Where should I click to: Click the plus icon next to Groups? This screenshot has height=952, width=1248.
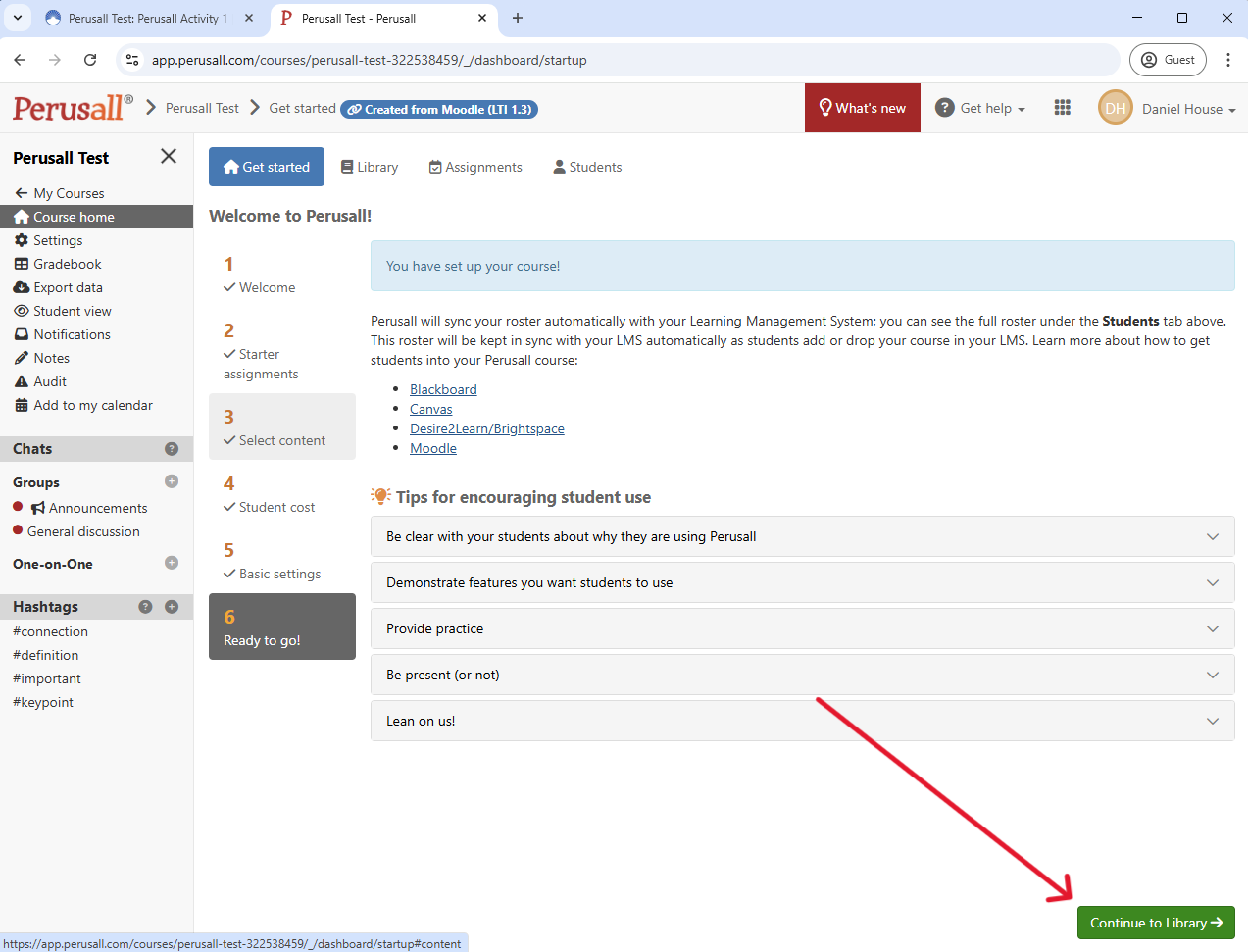pos(172,481)
